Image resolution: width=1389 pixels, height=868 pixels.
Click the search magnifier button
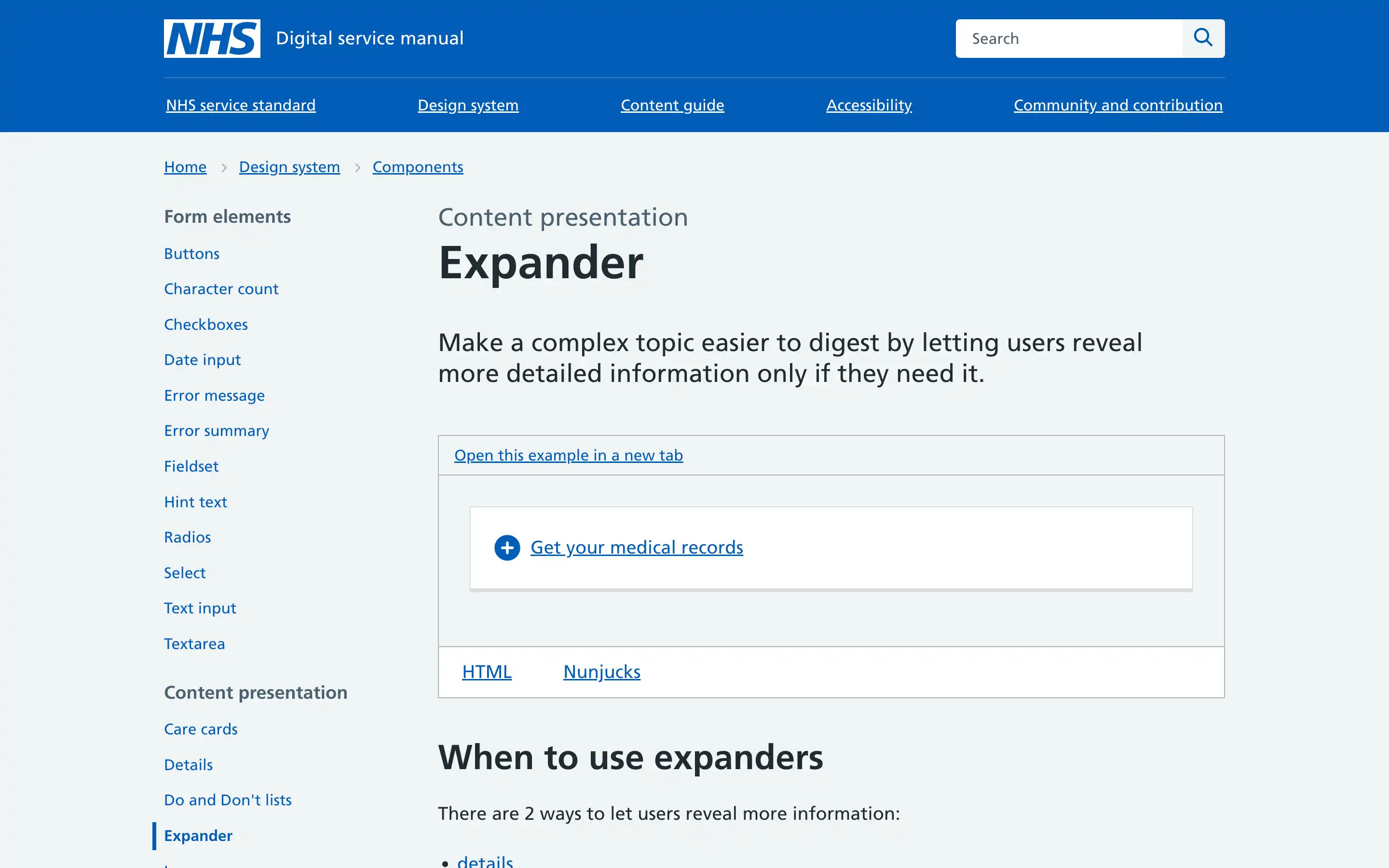[1203, 39]
